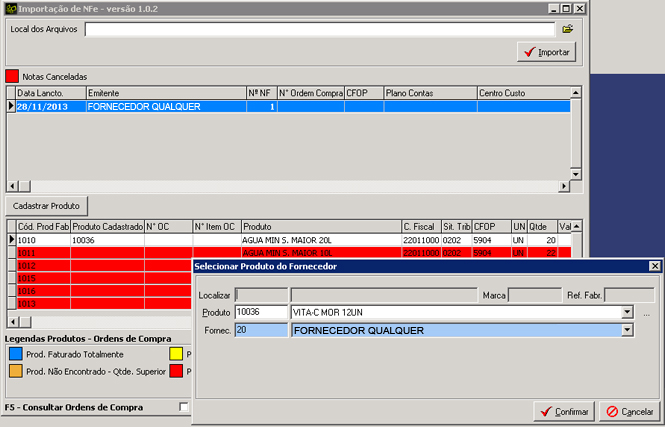Click the red Notas Canceladas color swatch
This screenshot has height=427, width=665.
(x=12, y=75)
